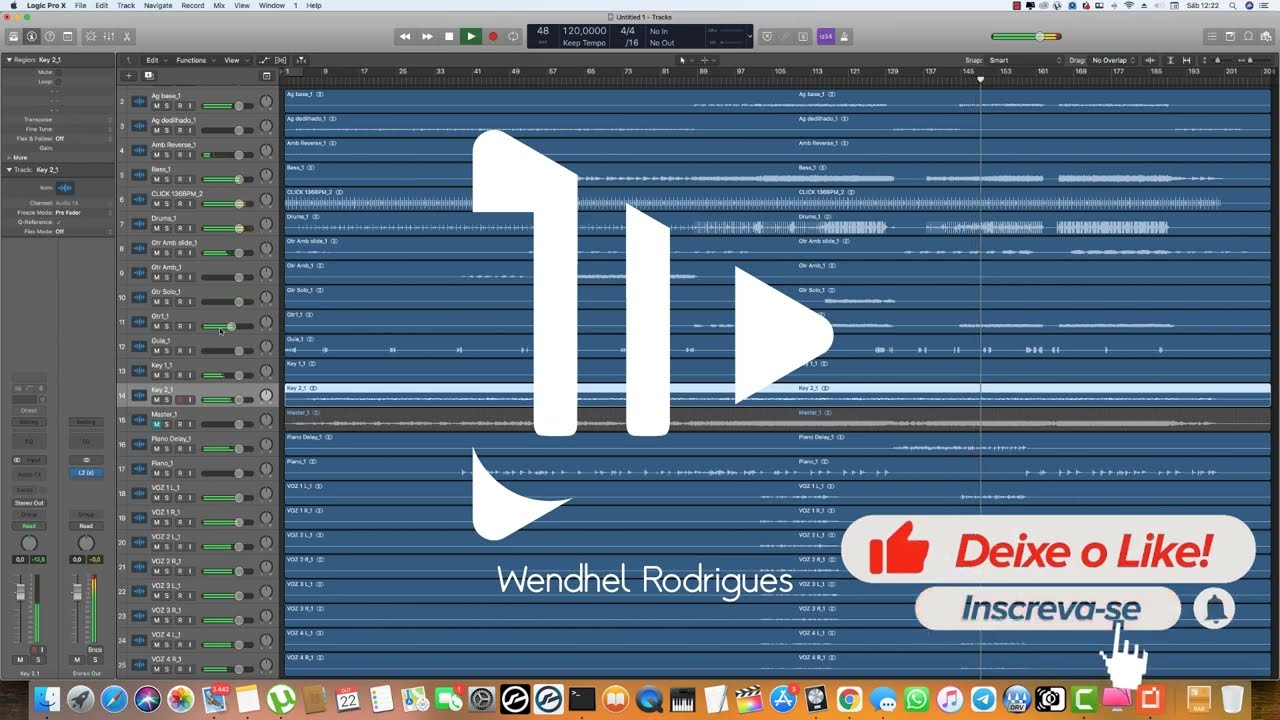This screenshot has width=1280, height=720.
Task: Add a new track with plus button
Action: (x=128, y=75)
